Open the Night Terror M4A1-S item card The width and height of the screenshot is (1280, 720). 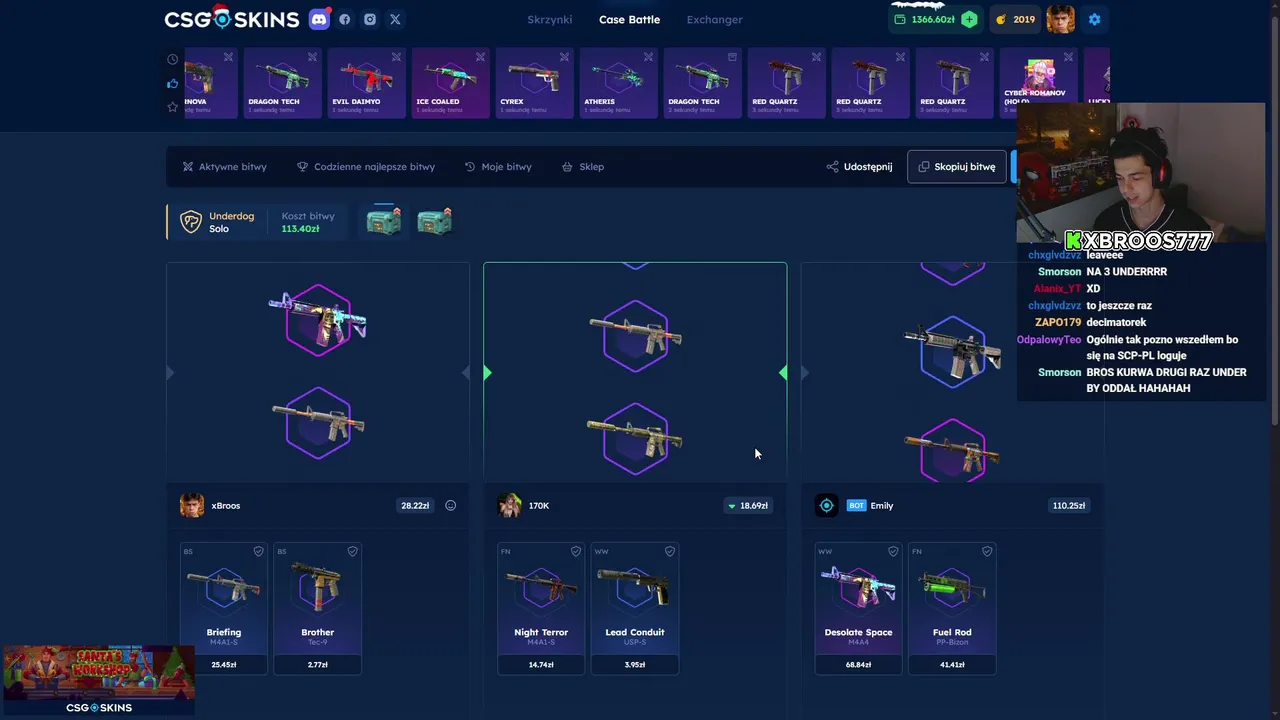[541, 608]
